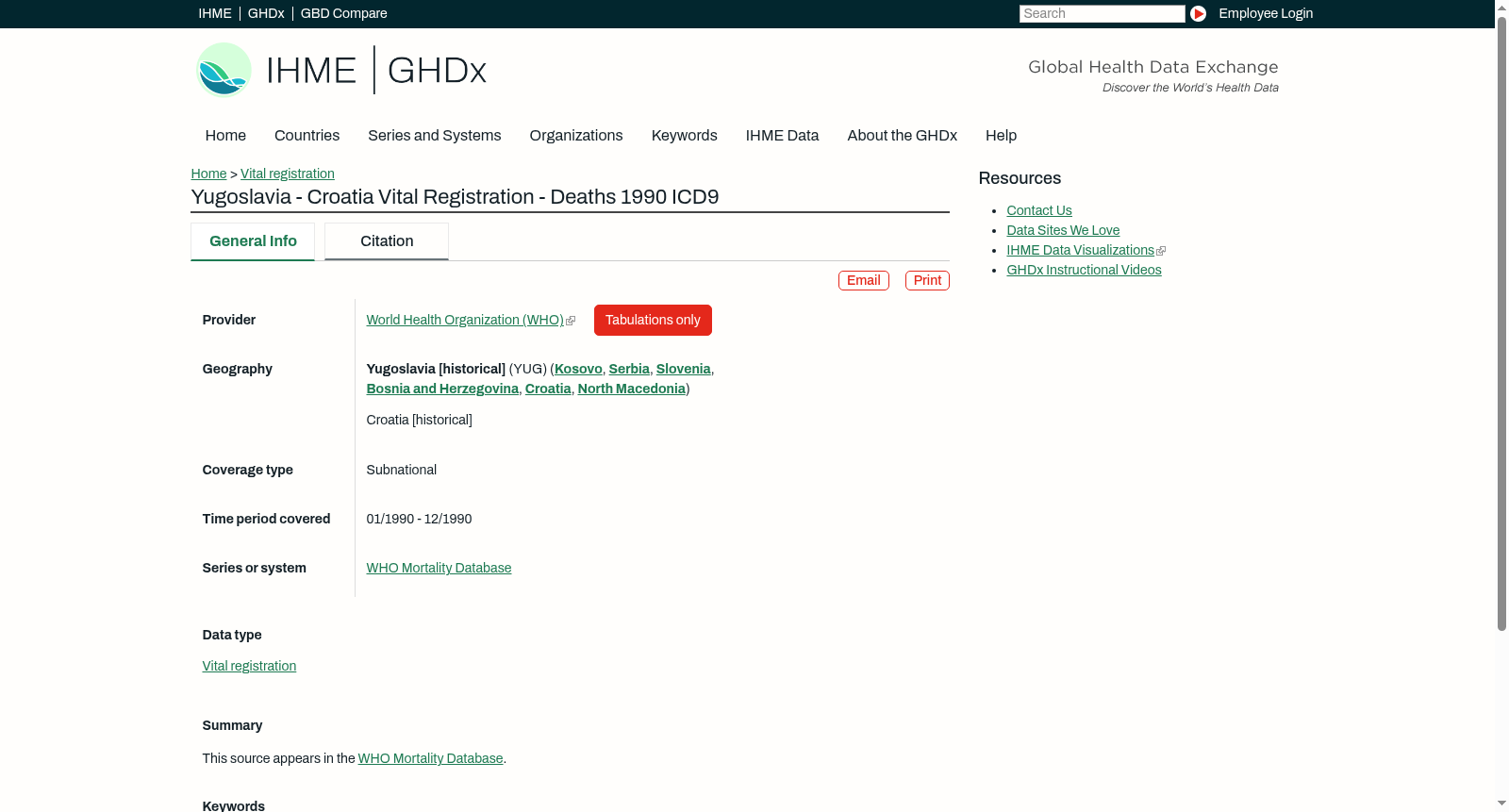Go to the Home menu item
Viewport: 1509px width, 812px height.
(x=225, y=136)
